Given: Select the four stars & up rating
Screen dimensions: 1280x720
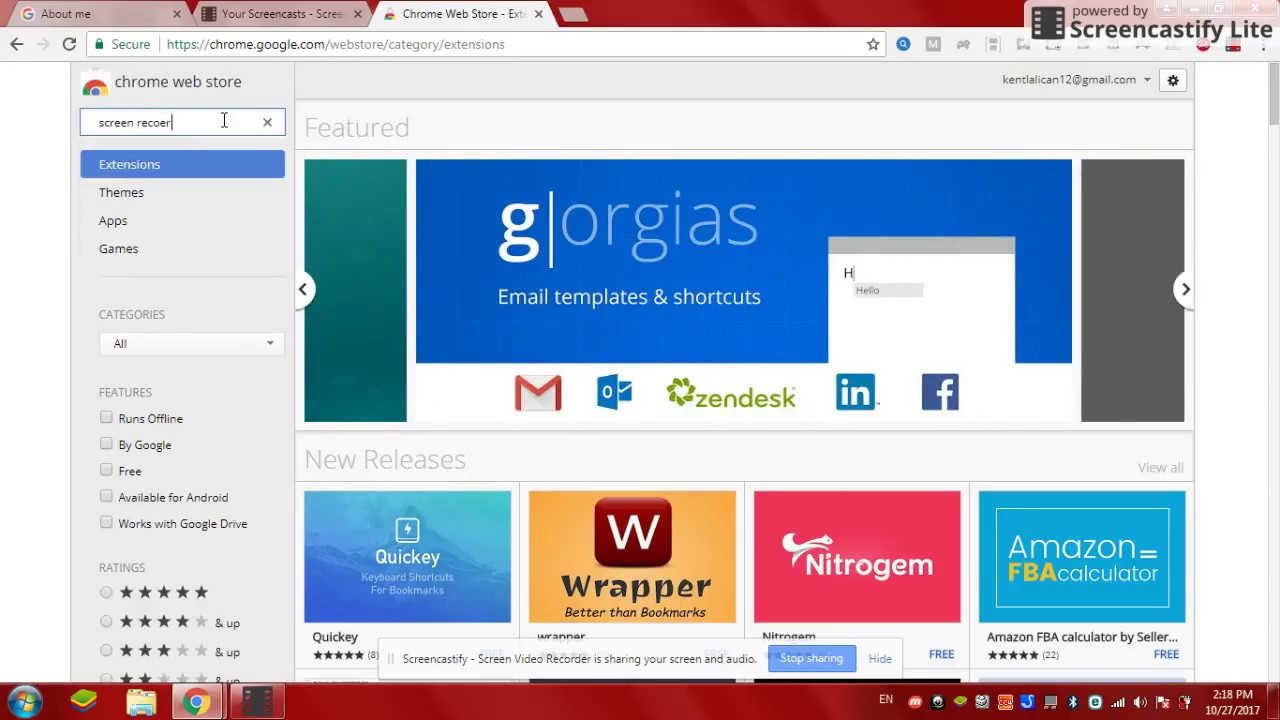Looking at the screenshot, I should 106,621.
